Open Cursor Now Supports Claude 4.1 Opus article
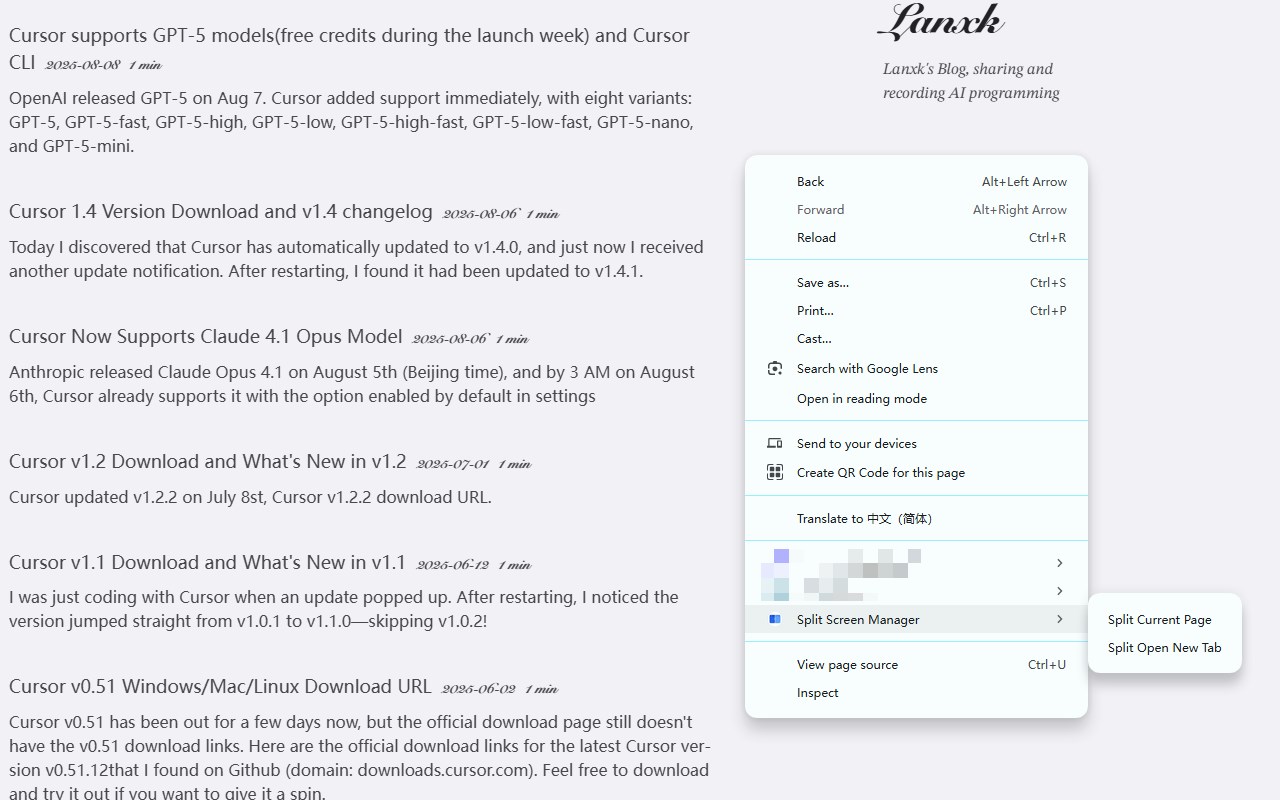This screenshot has width=1280, height=800. tap(206, 336)
